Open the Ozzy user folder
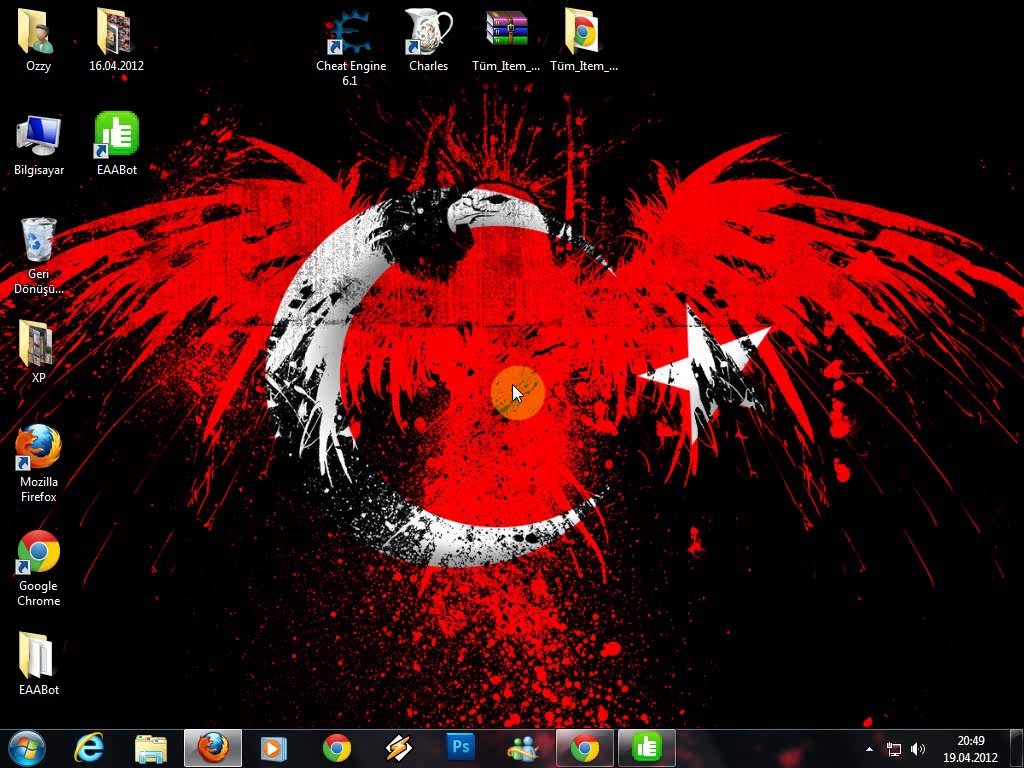This screenshot has width=1024, height=768. pos(38,39)
